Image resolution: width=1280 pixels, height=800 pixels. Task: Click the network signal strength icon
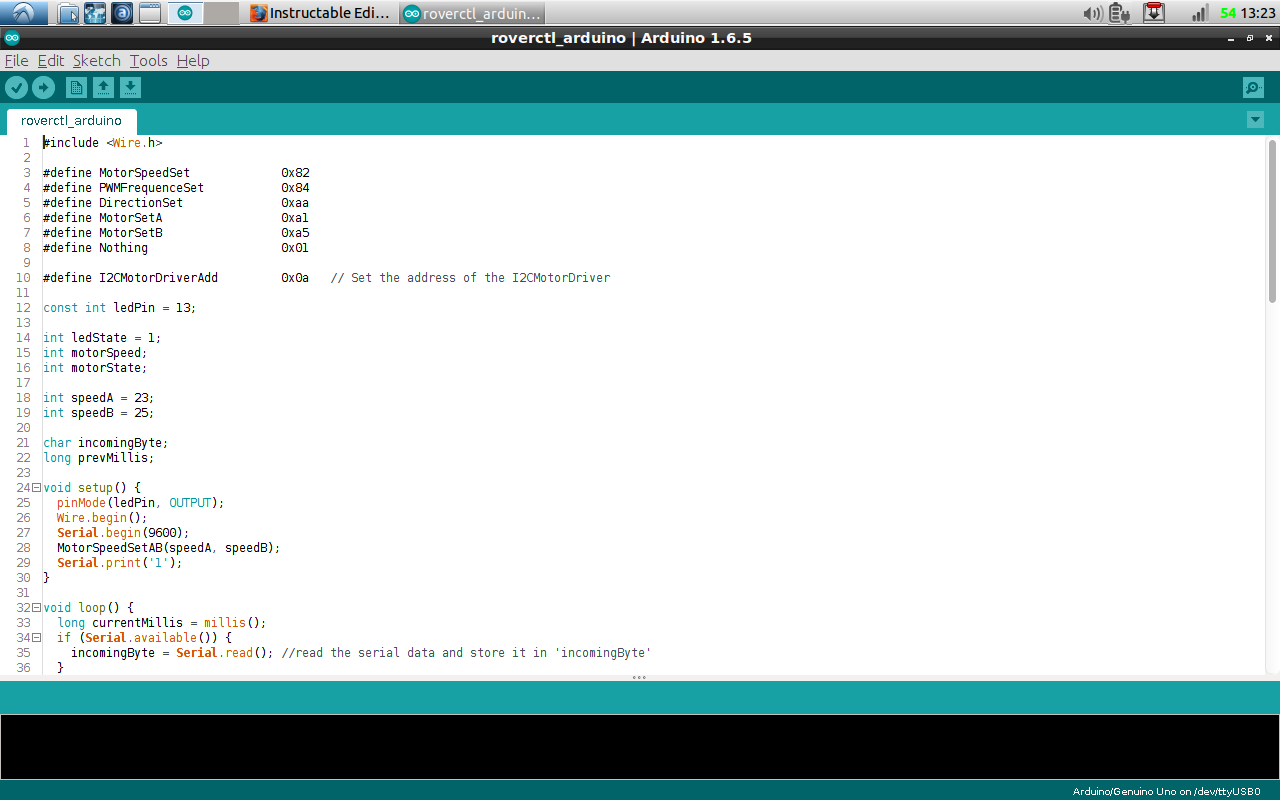click(1199, 13)
